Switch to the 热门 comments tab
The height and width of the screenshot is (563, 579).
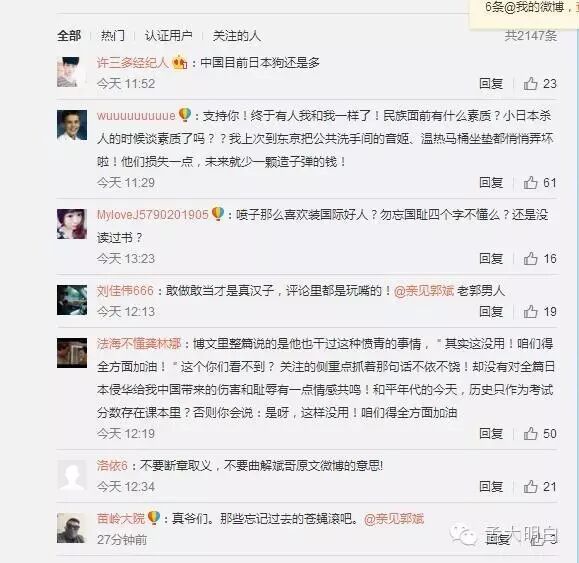pyautogui.click(x=113, y=36)
